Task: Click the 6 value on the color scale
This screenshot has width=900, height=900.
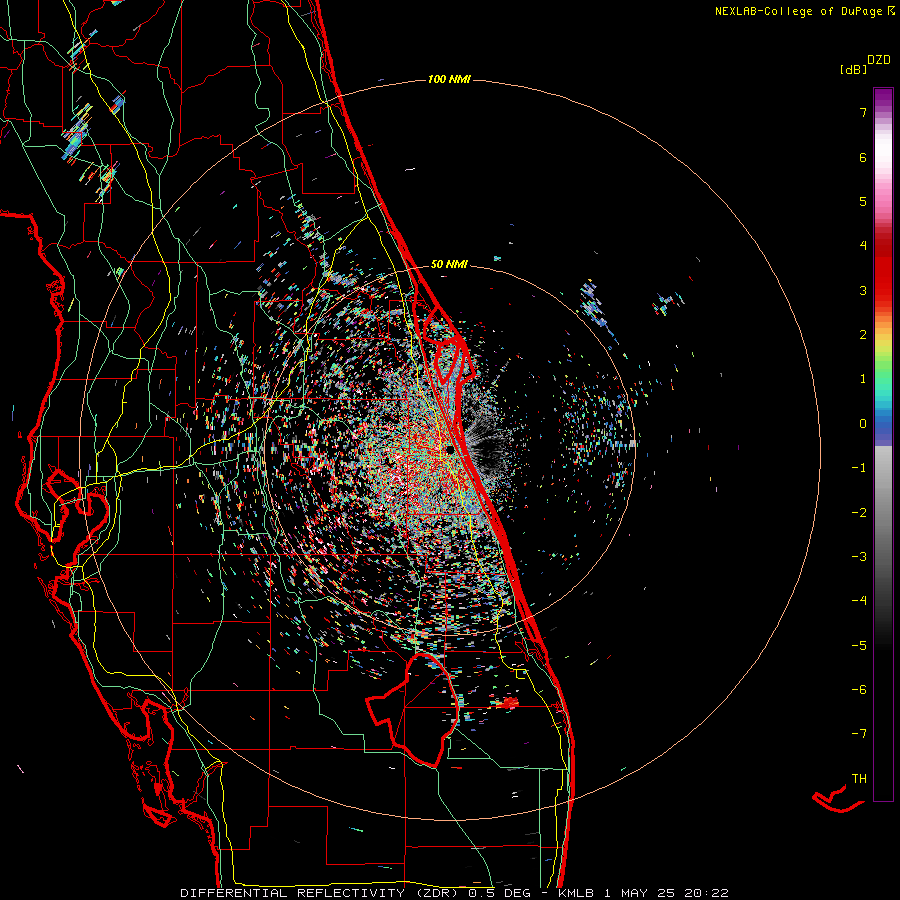Action: coord(863,157)
